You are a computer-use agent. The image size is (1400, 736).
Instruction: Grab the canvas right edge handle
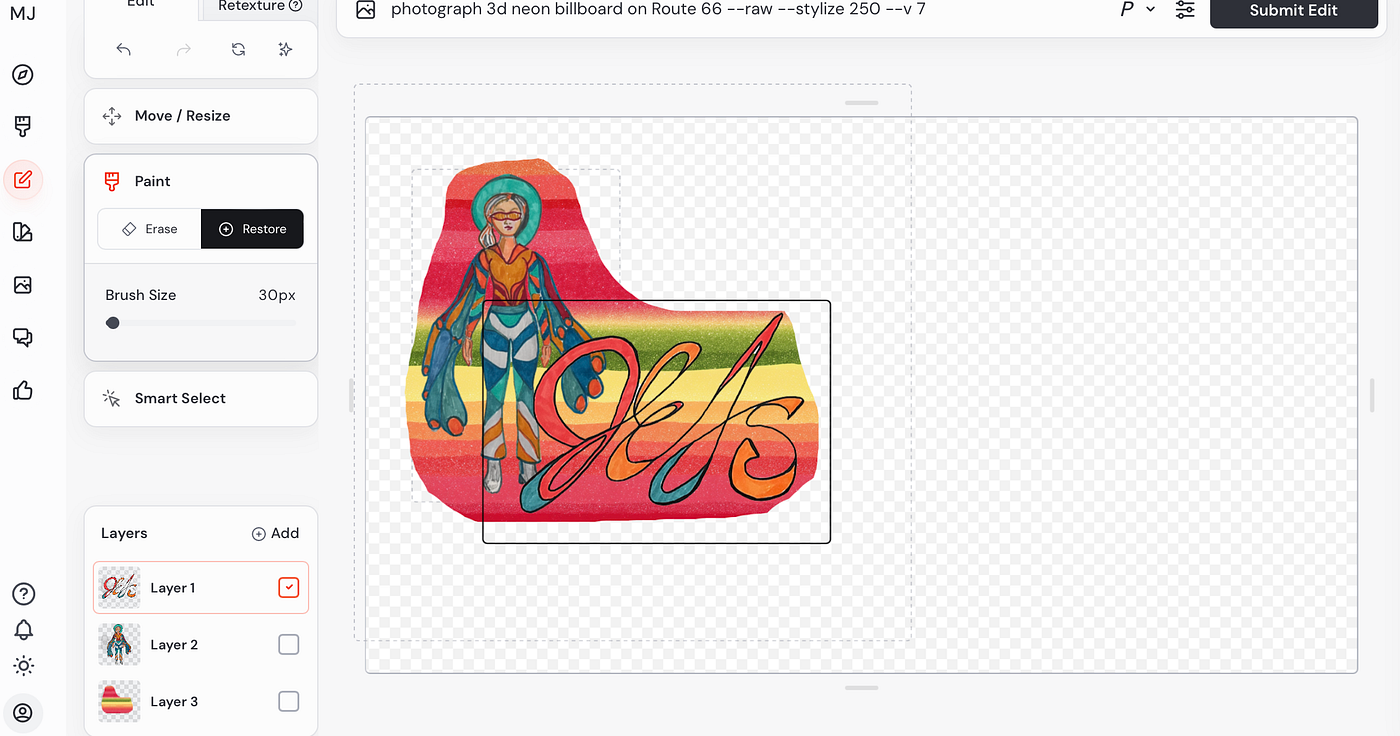1372,395
